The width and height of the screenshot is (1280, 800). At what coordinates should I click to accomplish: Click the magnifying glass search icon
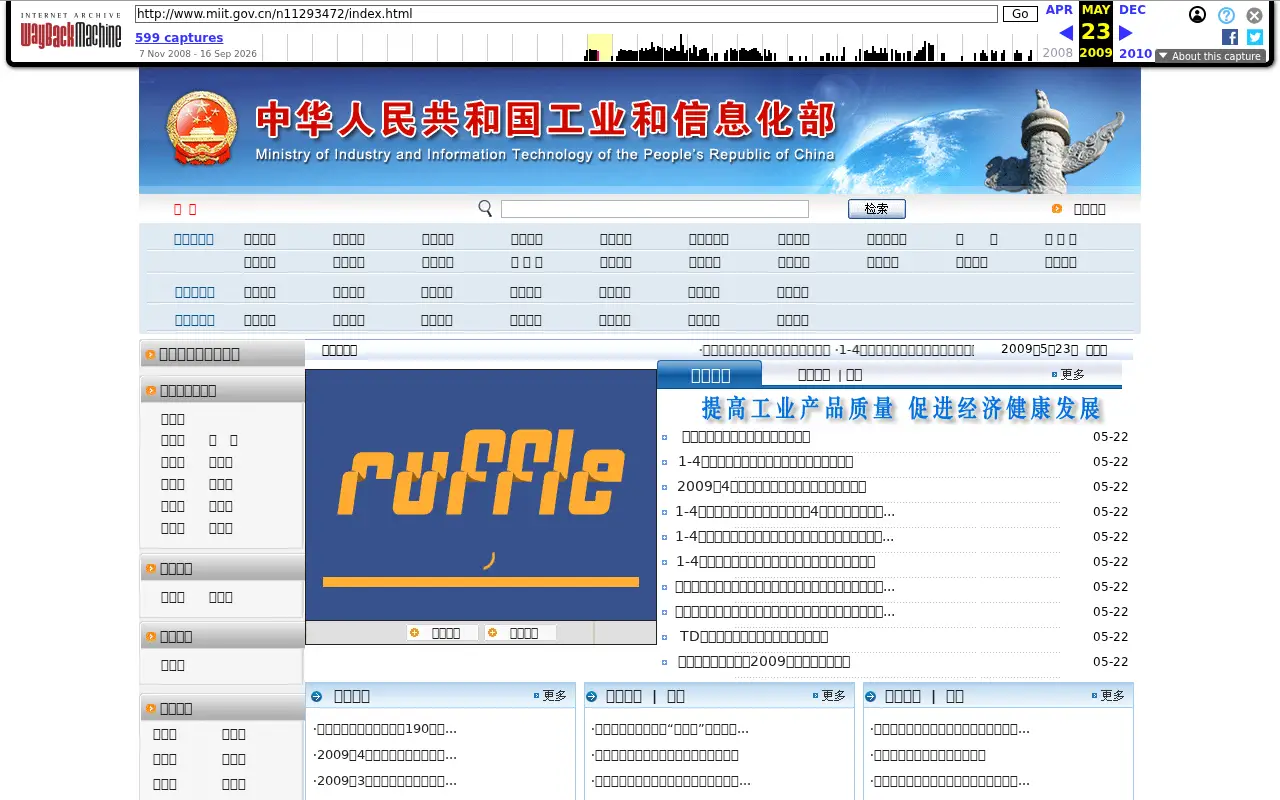click(485, 208)
